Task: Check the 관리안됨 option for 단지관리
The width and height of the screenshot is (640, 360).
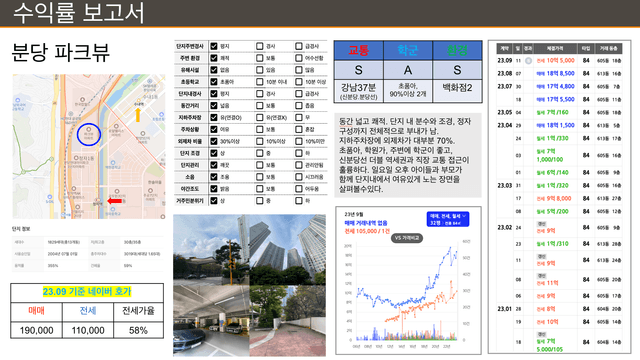Action: point(299,165)
